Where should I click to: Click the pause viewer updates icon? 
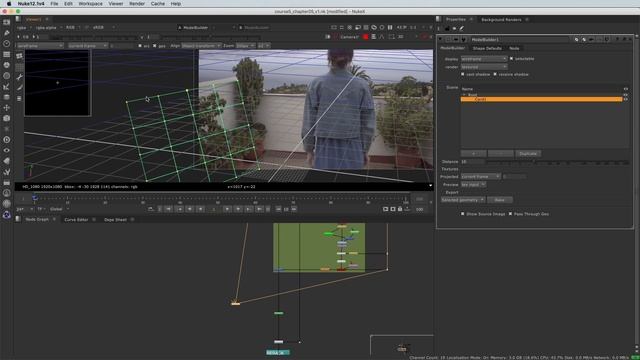tap(390, 27)
